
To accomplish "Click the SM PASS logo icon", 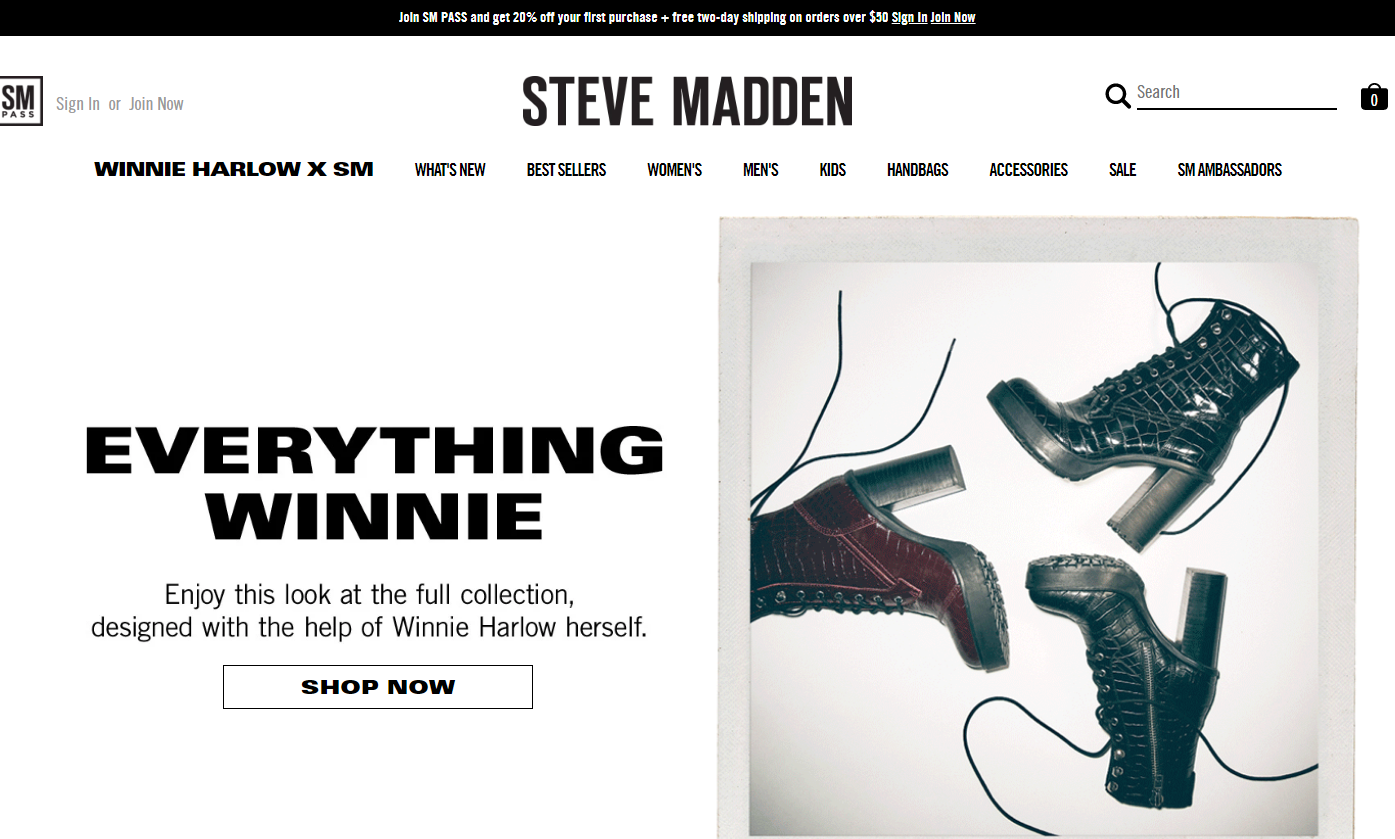I will tap(20, 101).
